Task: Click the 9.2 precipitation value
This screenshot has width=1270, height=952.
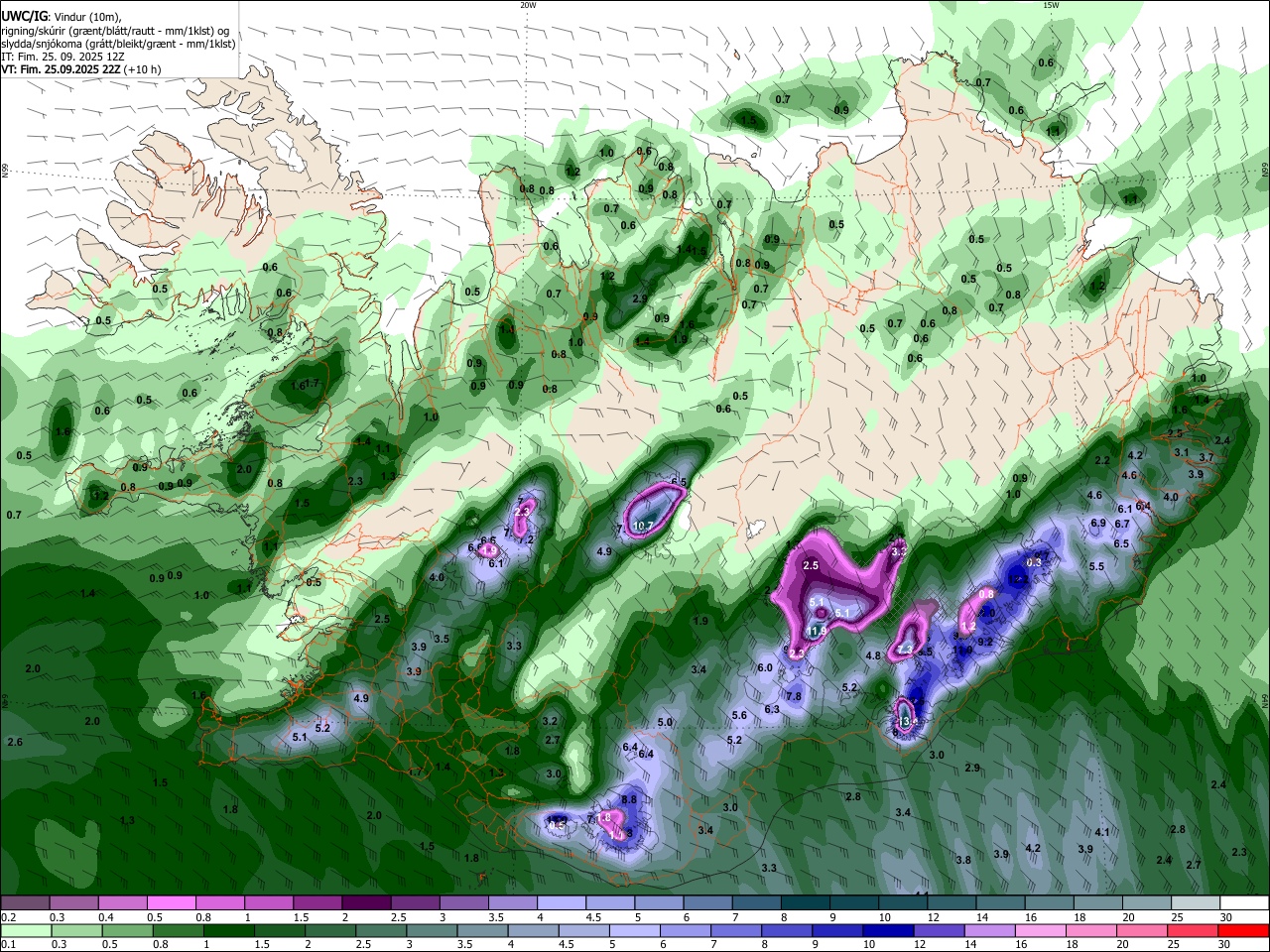Action: pyautogui.click(x=985, y=642)
